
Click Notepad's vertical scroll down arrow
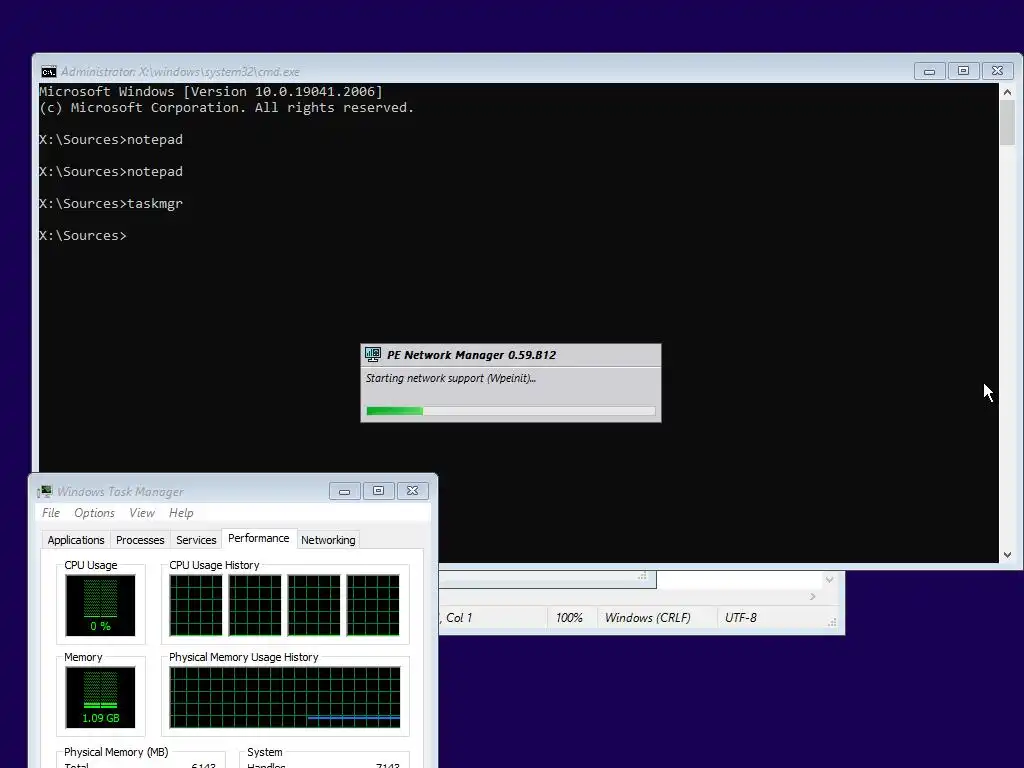tap(829, 580)
